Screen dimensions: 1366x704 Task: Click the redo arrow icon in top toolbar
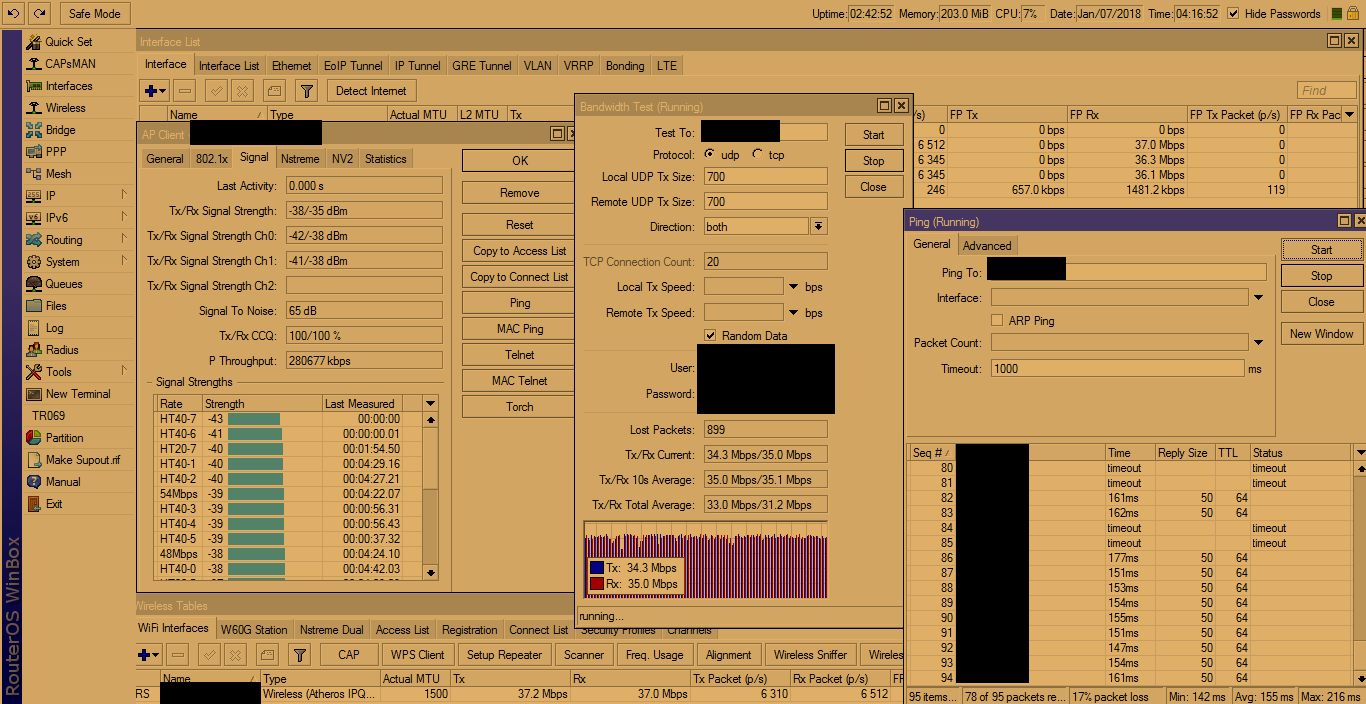(x=39, y=13)
